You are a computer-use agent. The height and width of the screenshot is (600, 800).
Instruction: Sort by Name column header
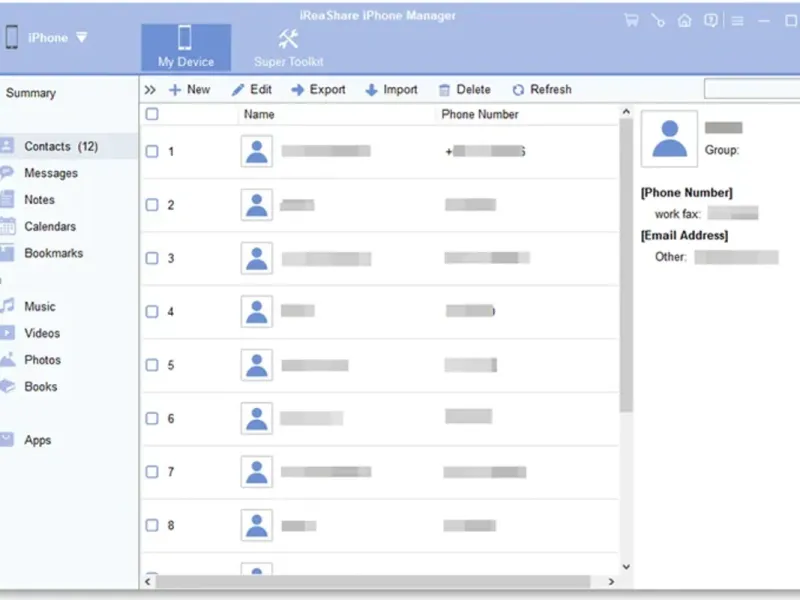259,114
